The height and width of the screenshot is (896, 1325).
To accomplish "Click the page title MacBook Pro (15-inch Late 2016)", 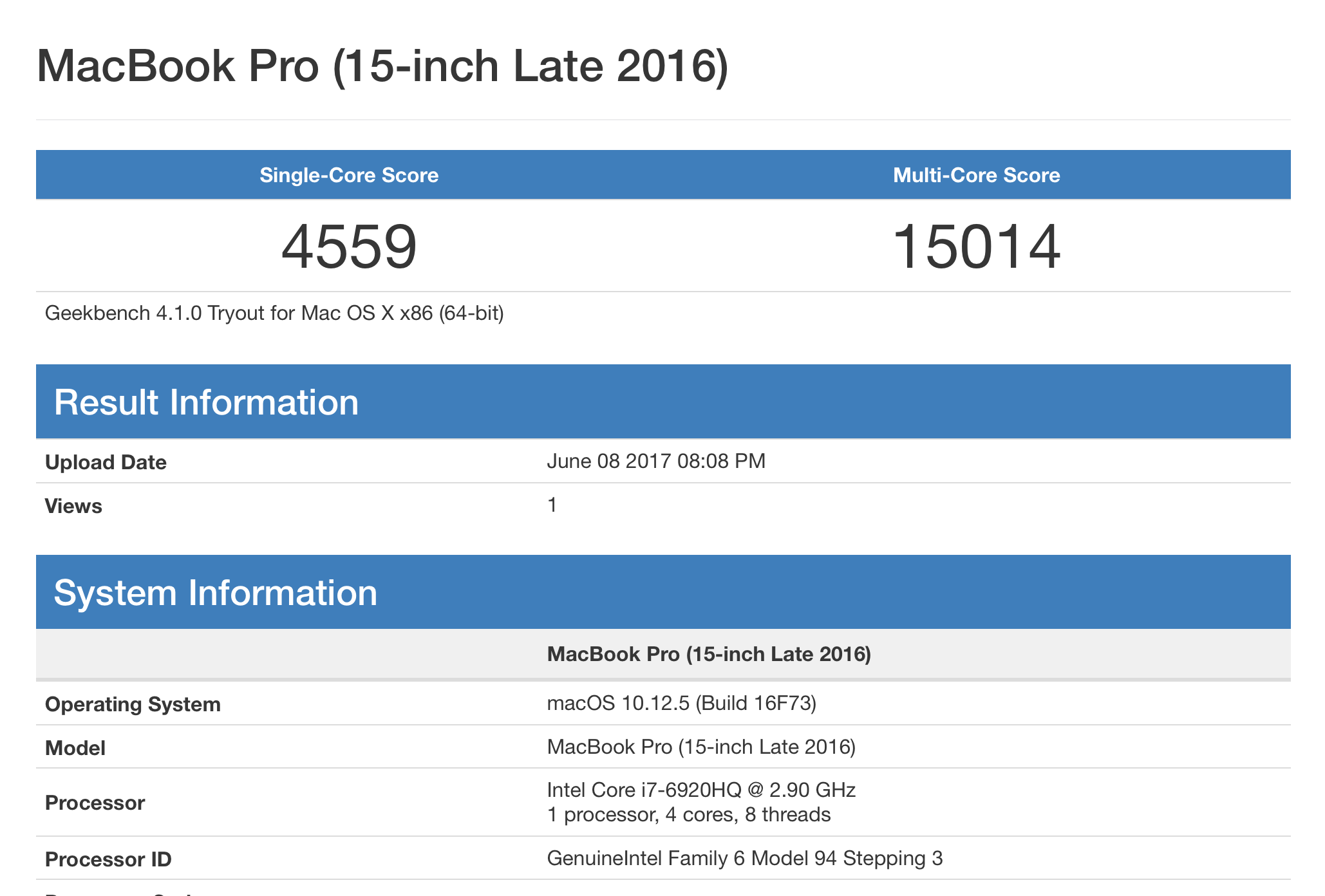I will coord(382,66).
